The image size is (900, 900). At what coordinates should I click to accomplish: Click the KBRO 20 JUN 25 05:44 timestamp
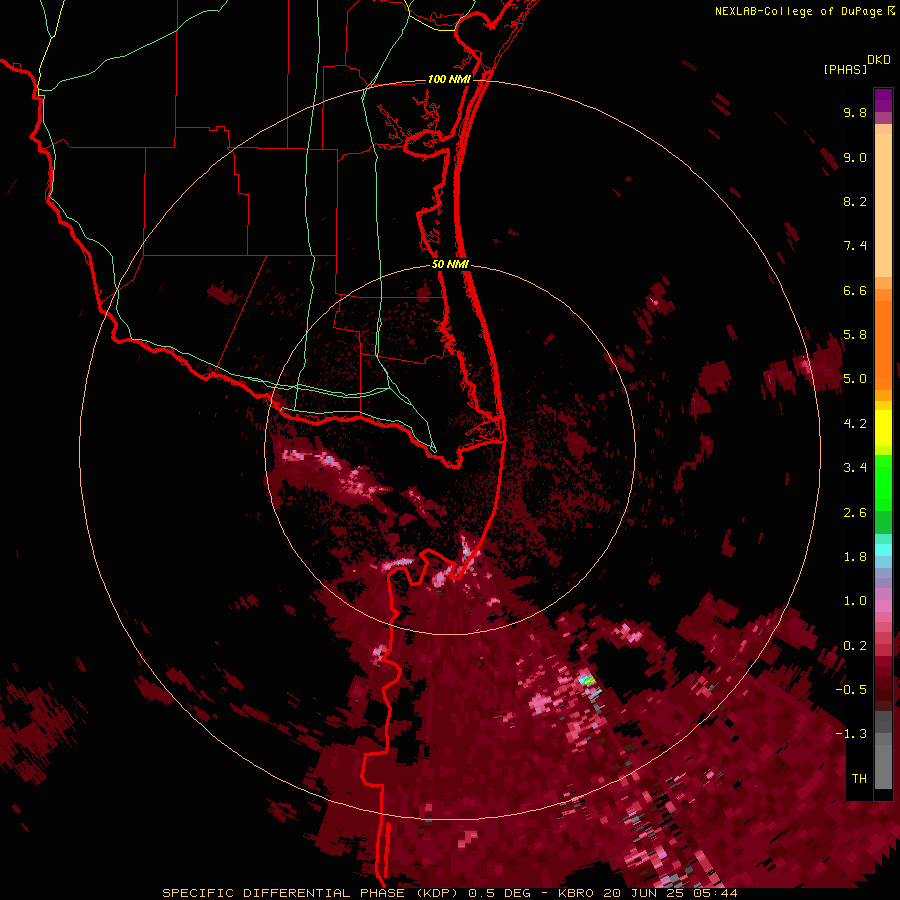click(647, 893)
